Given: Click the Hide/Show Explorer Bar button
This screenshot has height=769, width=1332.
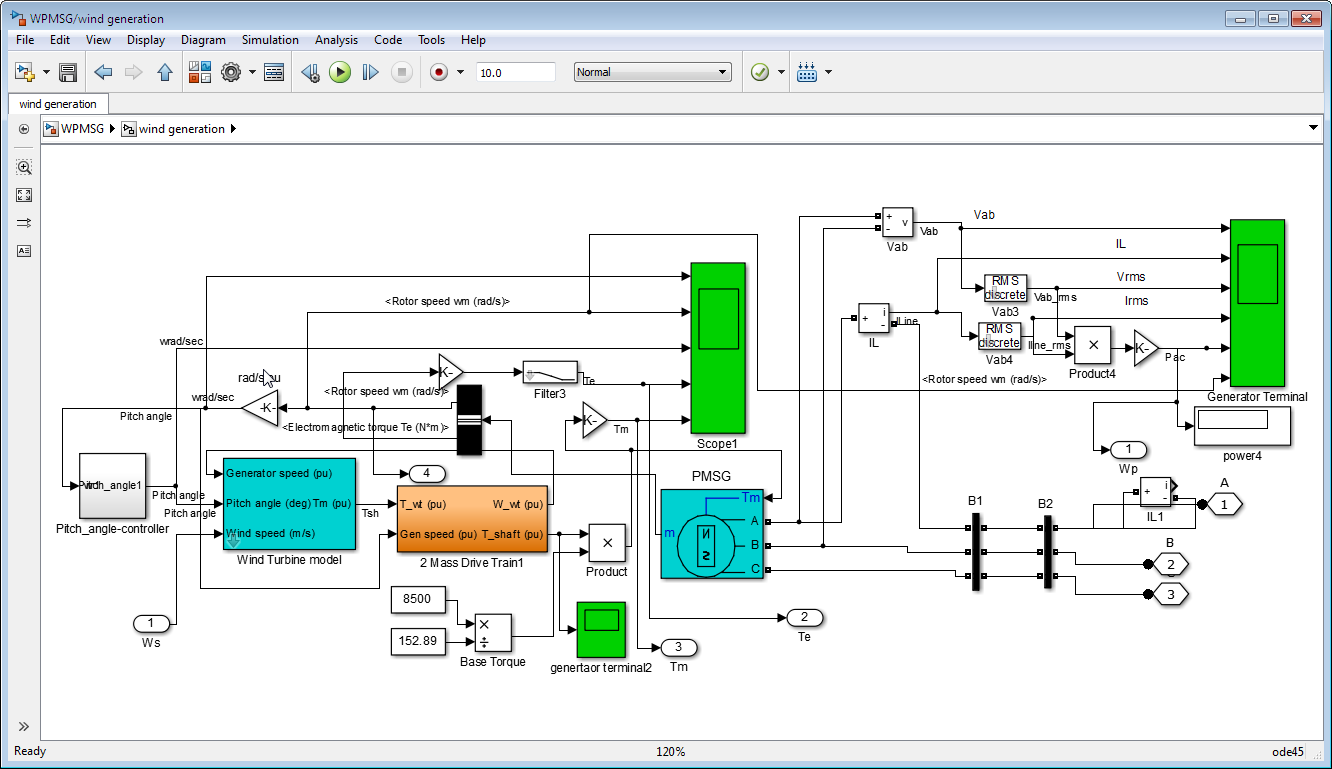Looking at the screenshot, I should pyautogui.click(x=24, y=129).
